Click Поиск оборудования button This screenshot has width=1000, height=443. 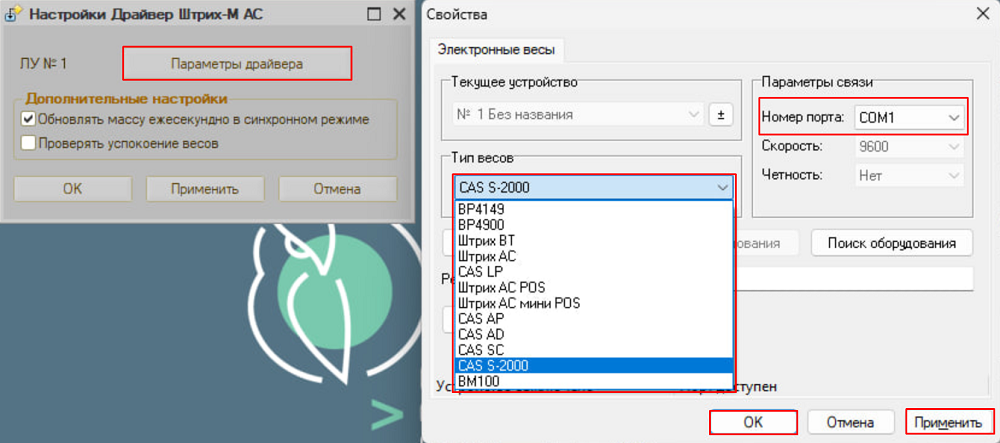click(891, 242)
